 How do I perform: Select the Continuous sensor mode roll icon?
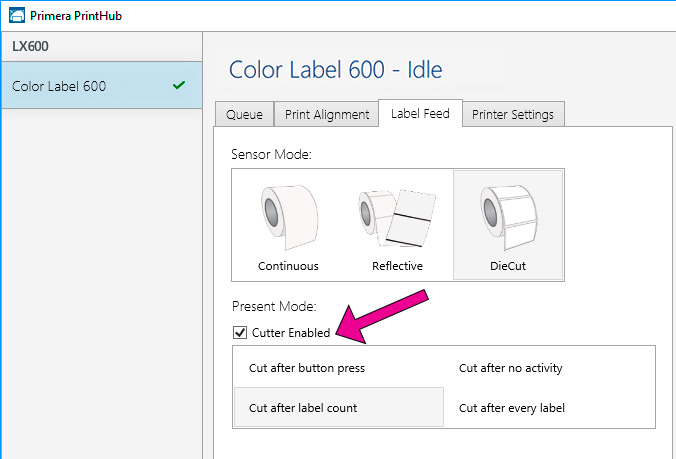288,218
